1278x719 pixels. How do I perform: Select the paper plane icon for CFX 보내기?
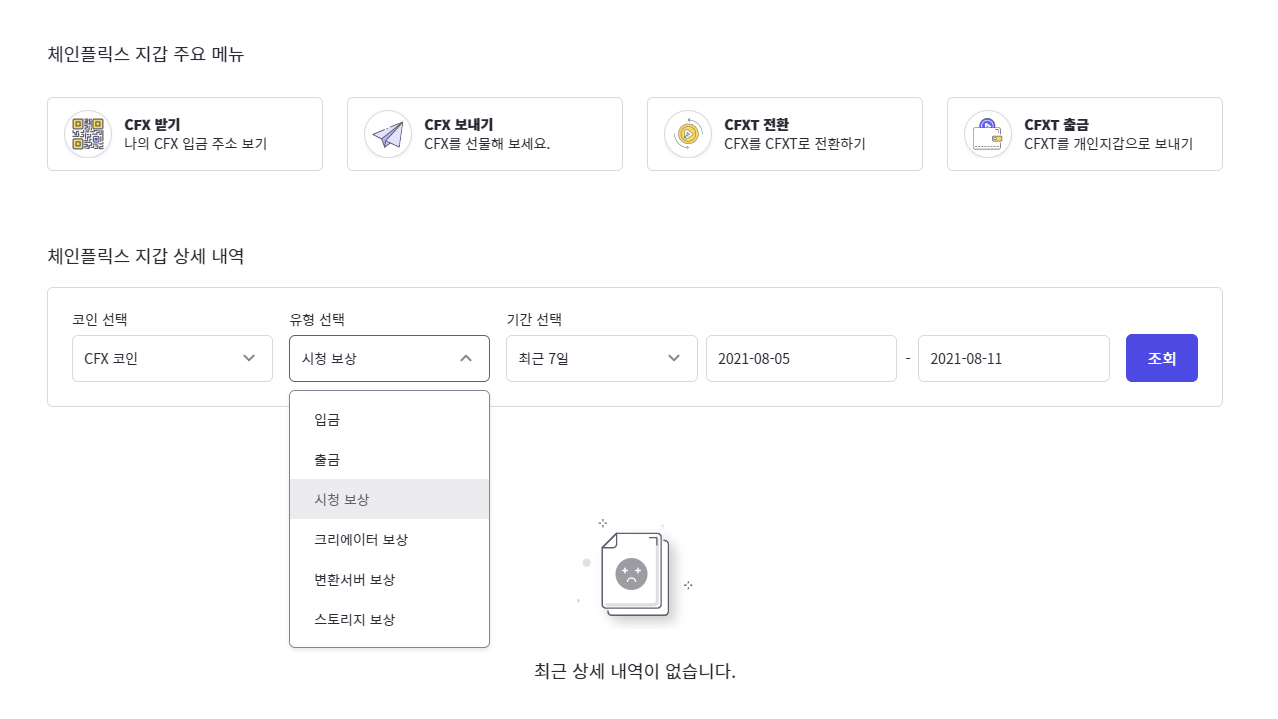tap(388, 134)
